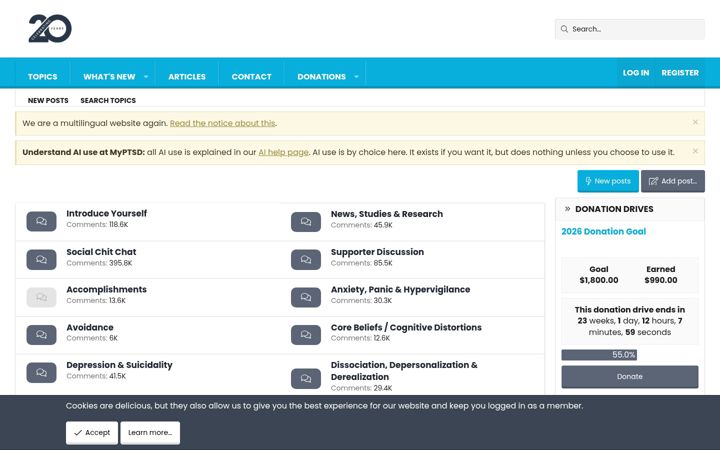Open Anxiety, Panic & Hypervigilance title
This screenshot has height=450, width=720.
point(400,289)
